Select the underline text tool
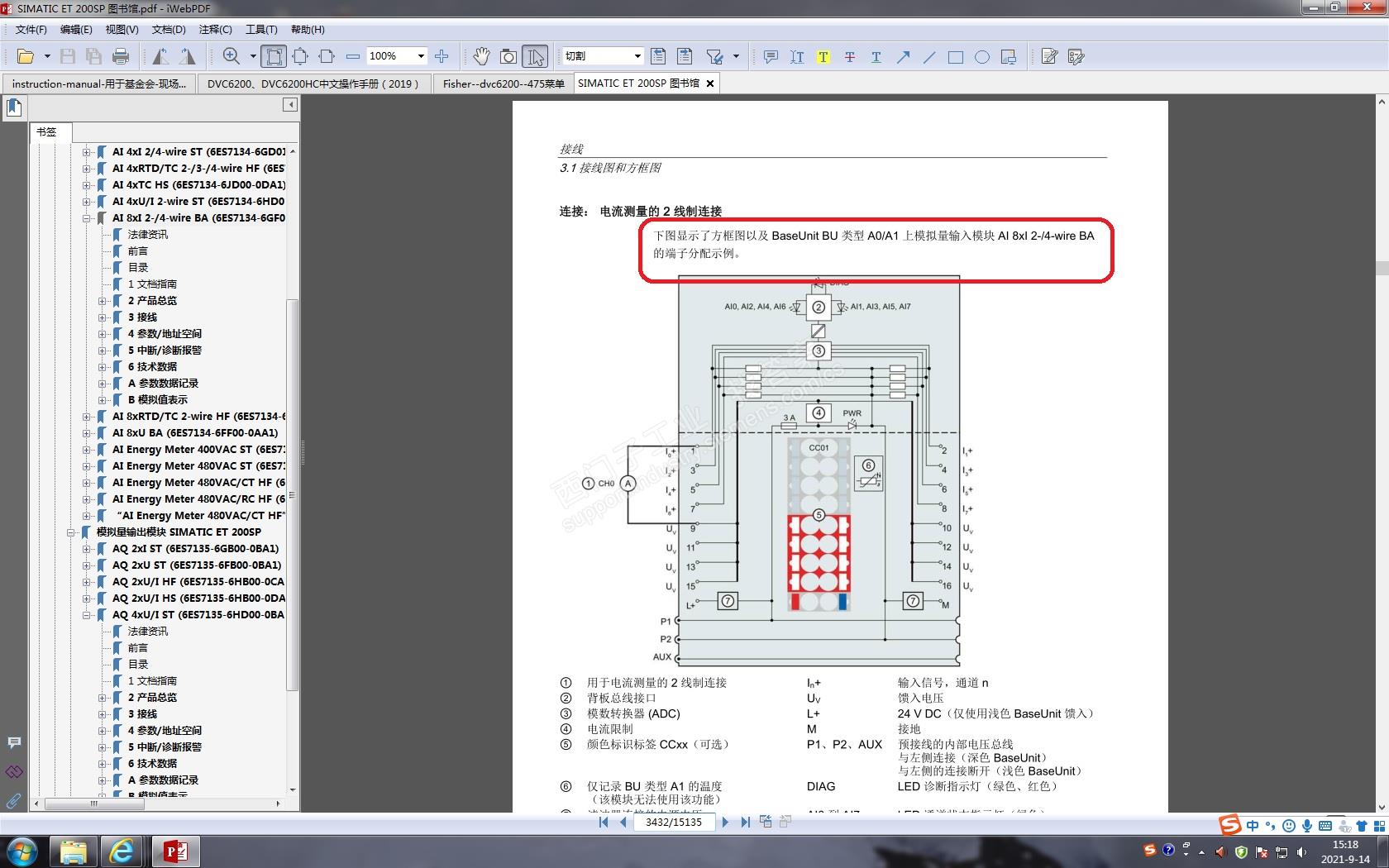 [876, 56]
